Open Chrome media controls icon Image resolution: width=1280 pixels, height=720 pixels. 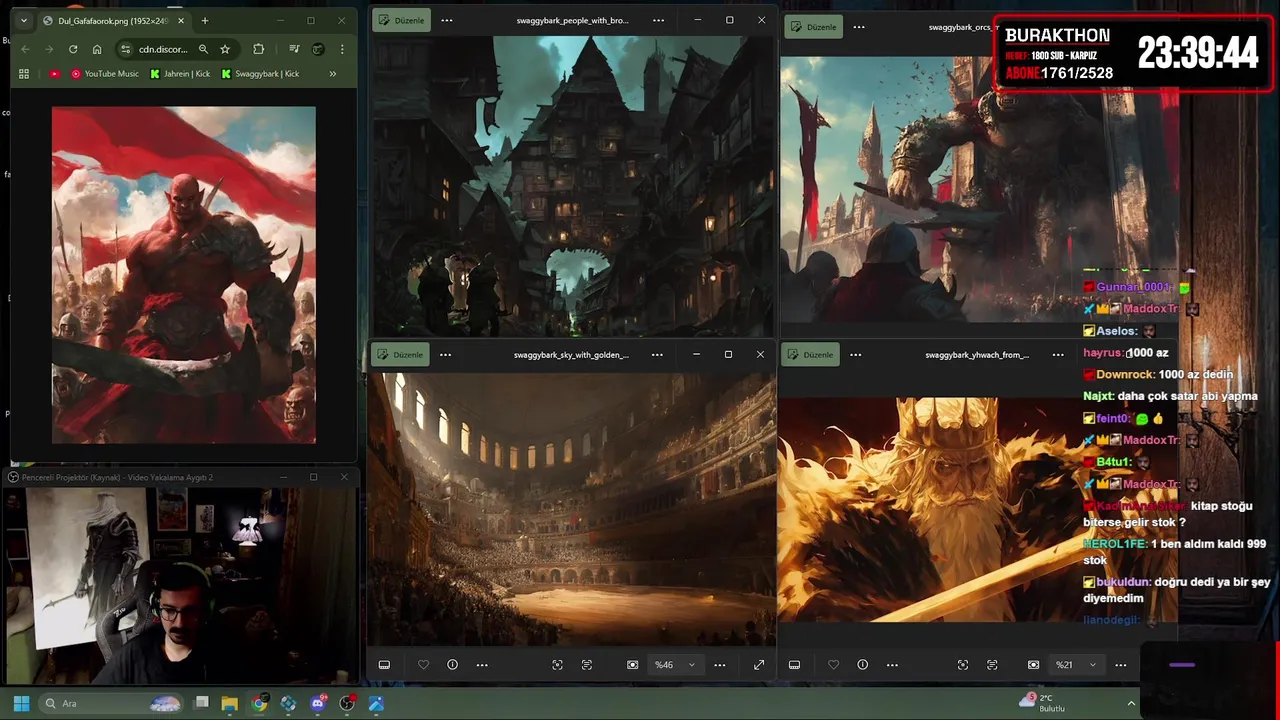(x=294, y=49)
